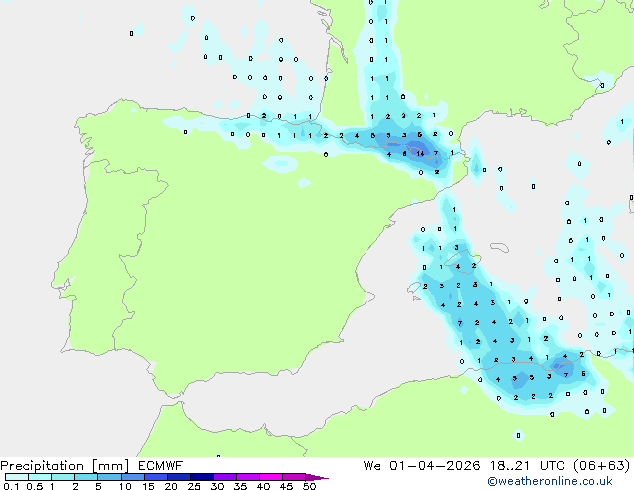Pick the 15–20 mm legend color box
634x490 pixels.
(x=156, y=477)
